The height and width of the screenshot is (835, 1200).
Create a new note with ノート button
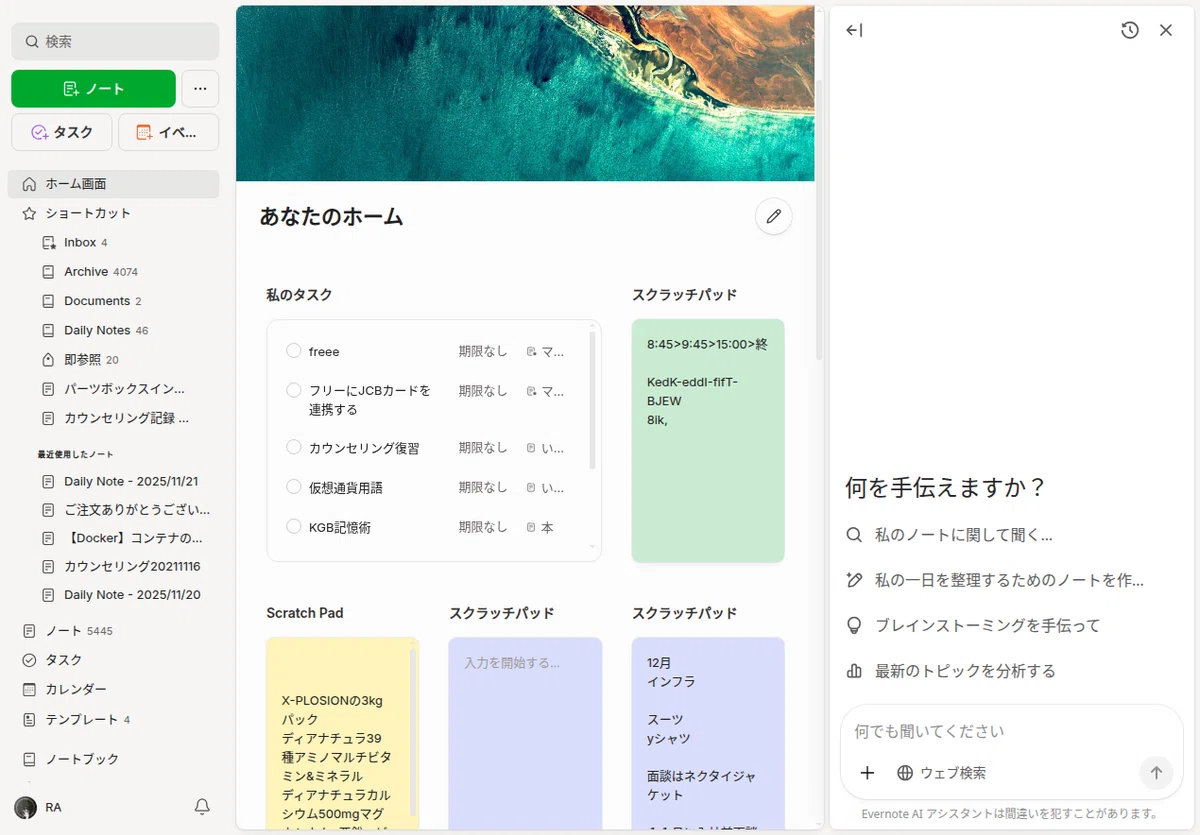93,88
